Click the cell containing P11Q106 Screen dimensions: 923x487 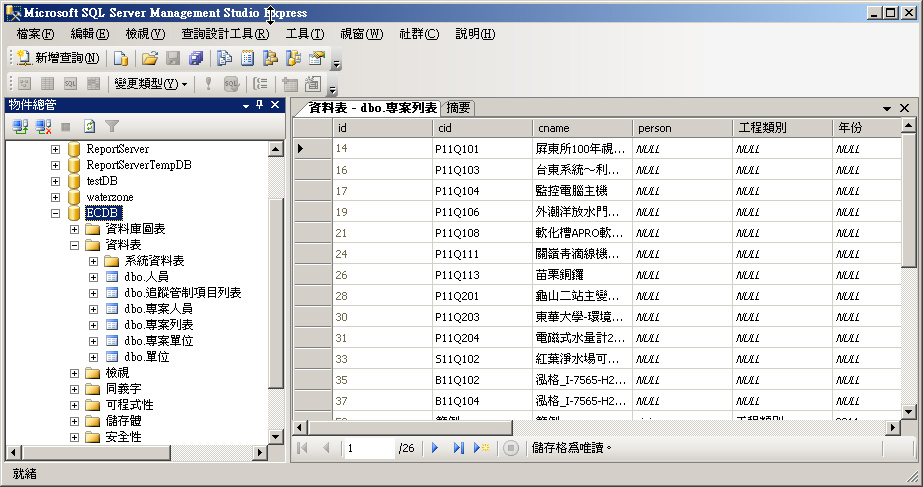click(x=482, y=212)
